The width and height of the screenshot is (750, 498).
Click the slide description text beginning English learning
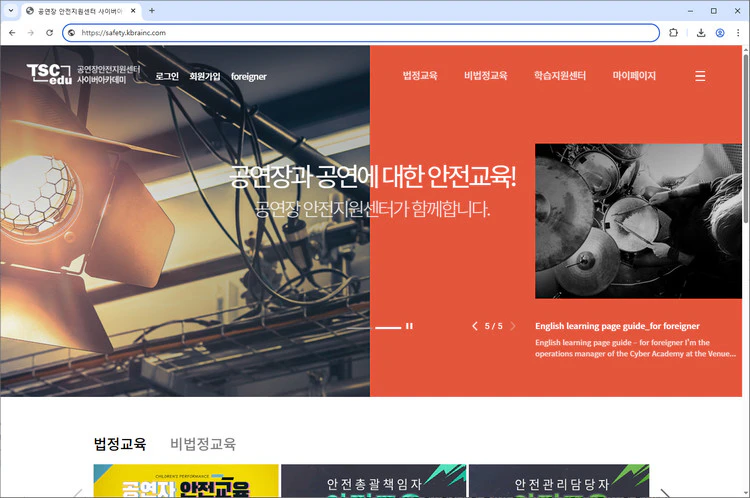click(635, 348)
